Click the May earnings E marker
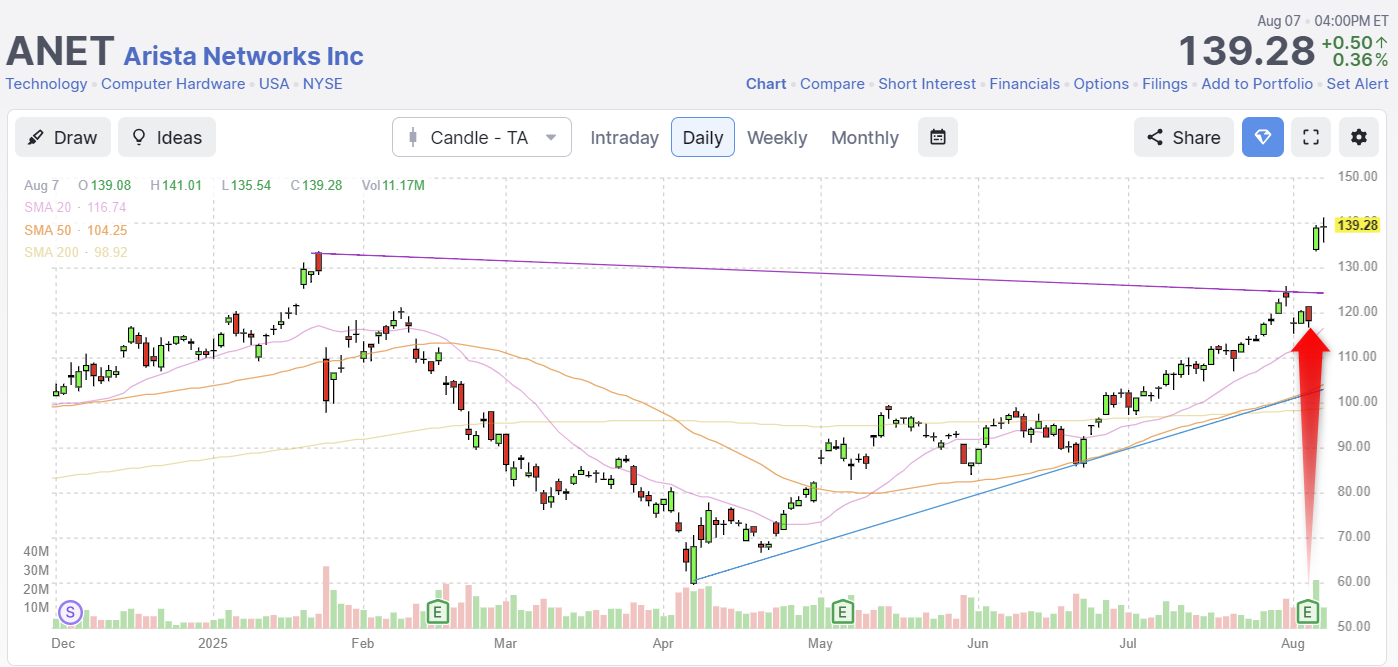 [x=842, y=611]
